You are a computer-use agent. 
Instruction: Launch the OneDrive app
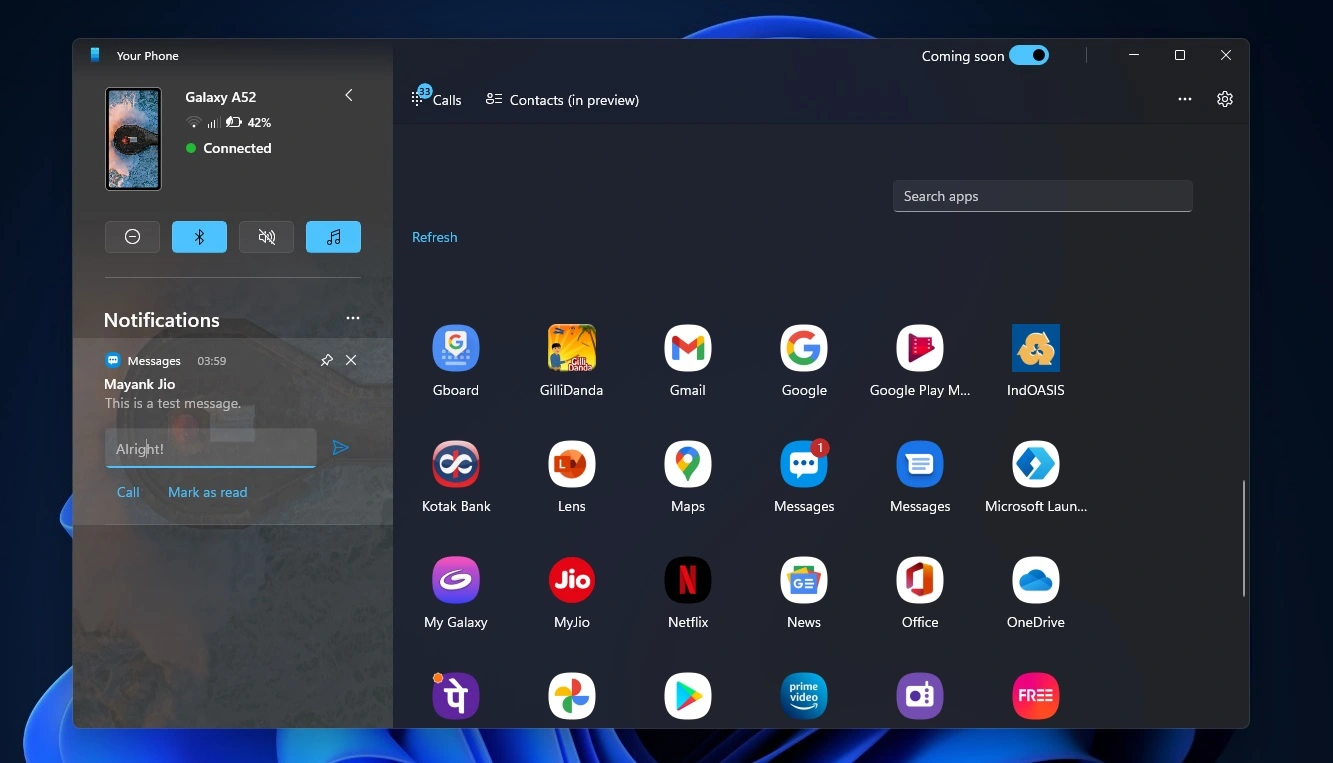pos(1035,579)
